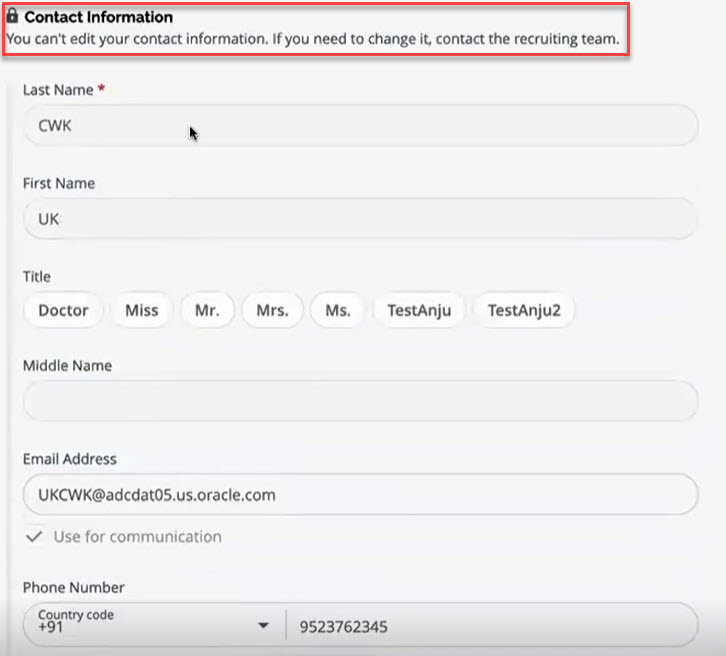Choose the Mrs. title pill
Screen dimensions: 726x656
[x=273, y=310]
